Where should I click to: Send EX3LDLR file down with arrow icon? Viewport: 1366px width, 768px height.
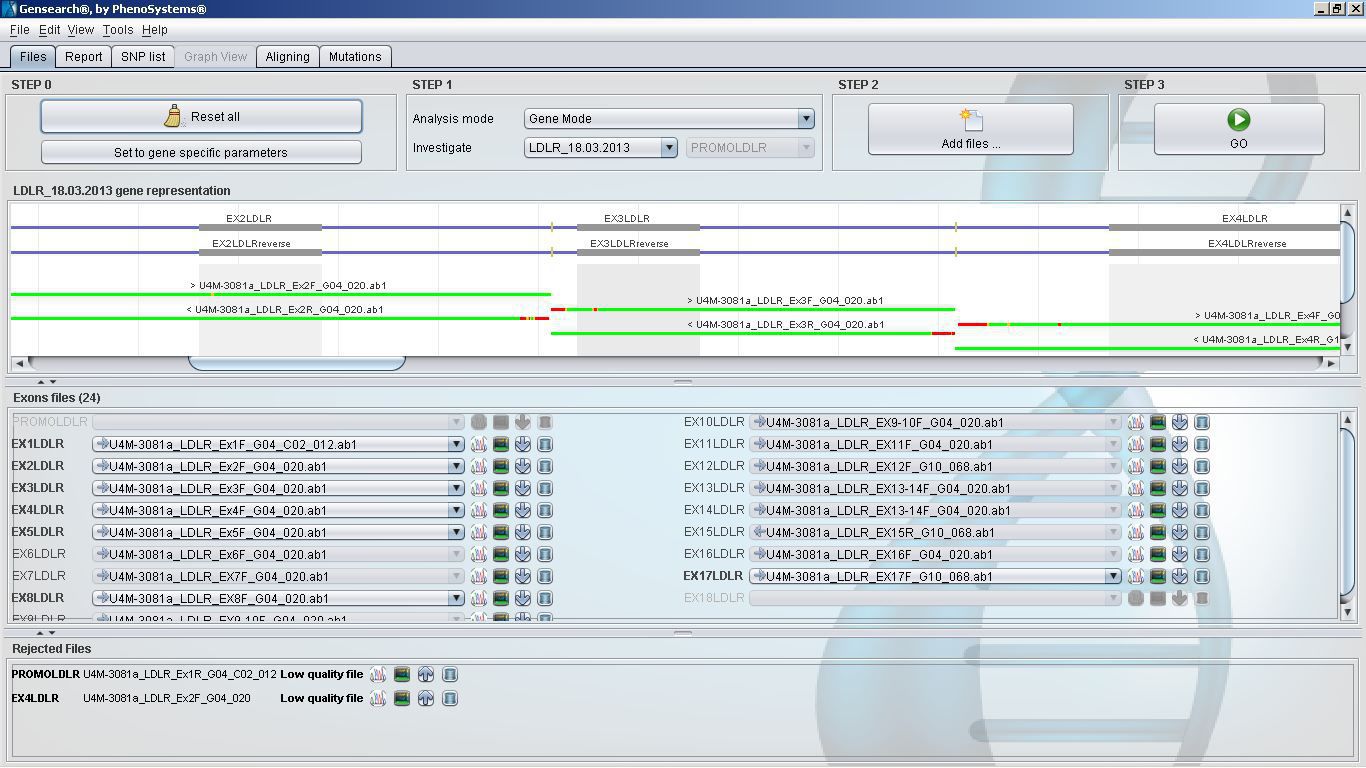522,488
